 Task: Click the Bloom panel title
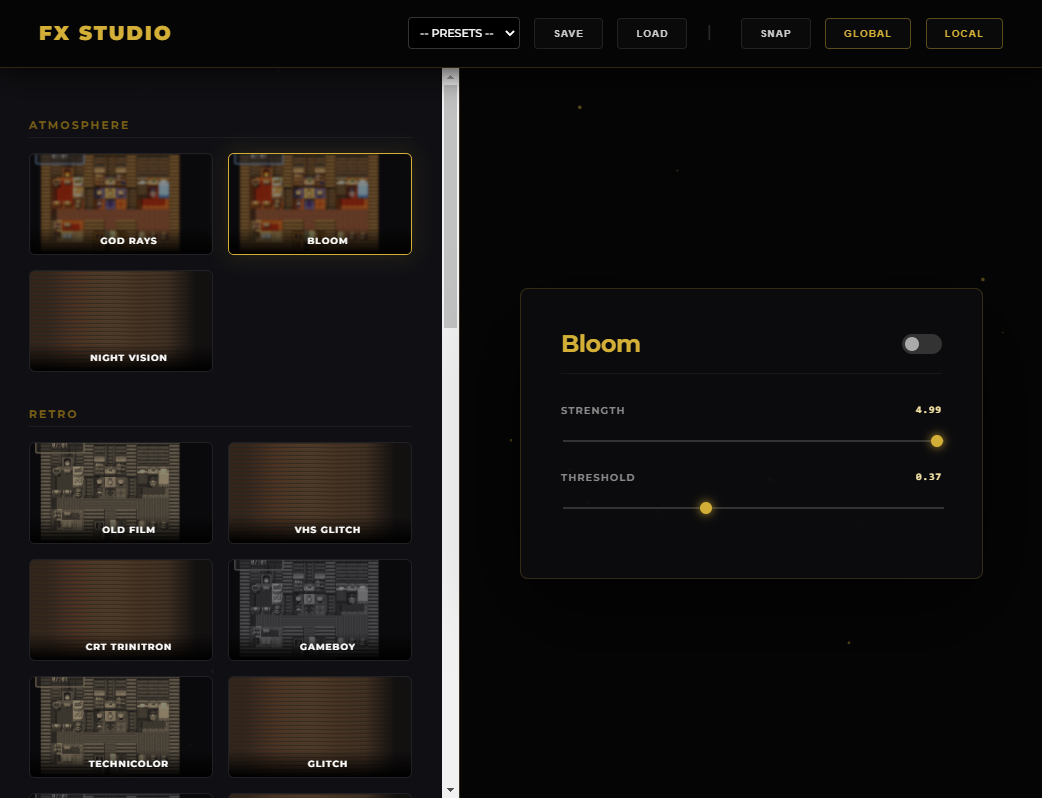601,344
